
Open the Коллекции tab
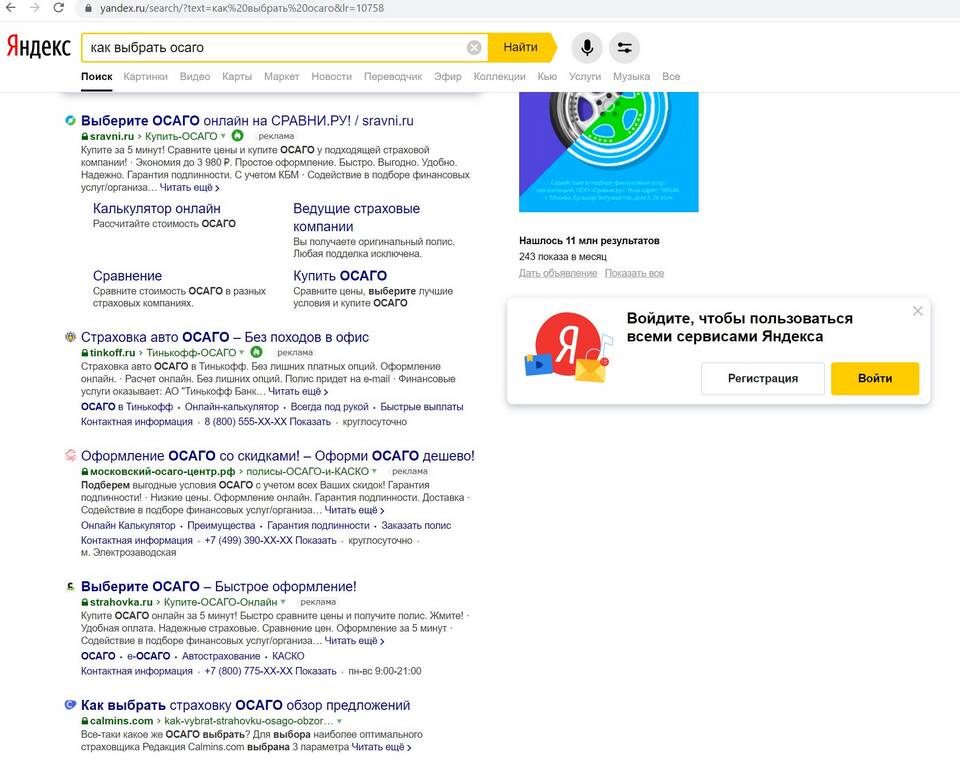tap(500, 77)
